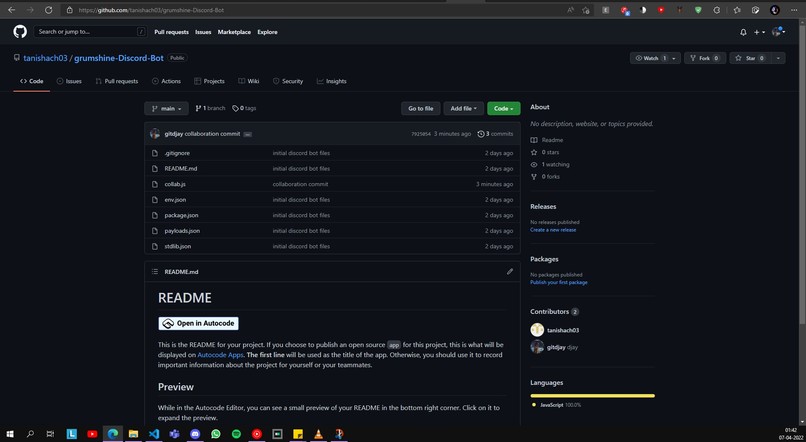806x442 pixels.
Task: Reload the page in browser
Action: [x=48, y=10]
